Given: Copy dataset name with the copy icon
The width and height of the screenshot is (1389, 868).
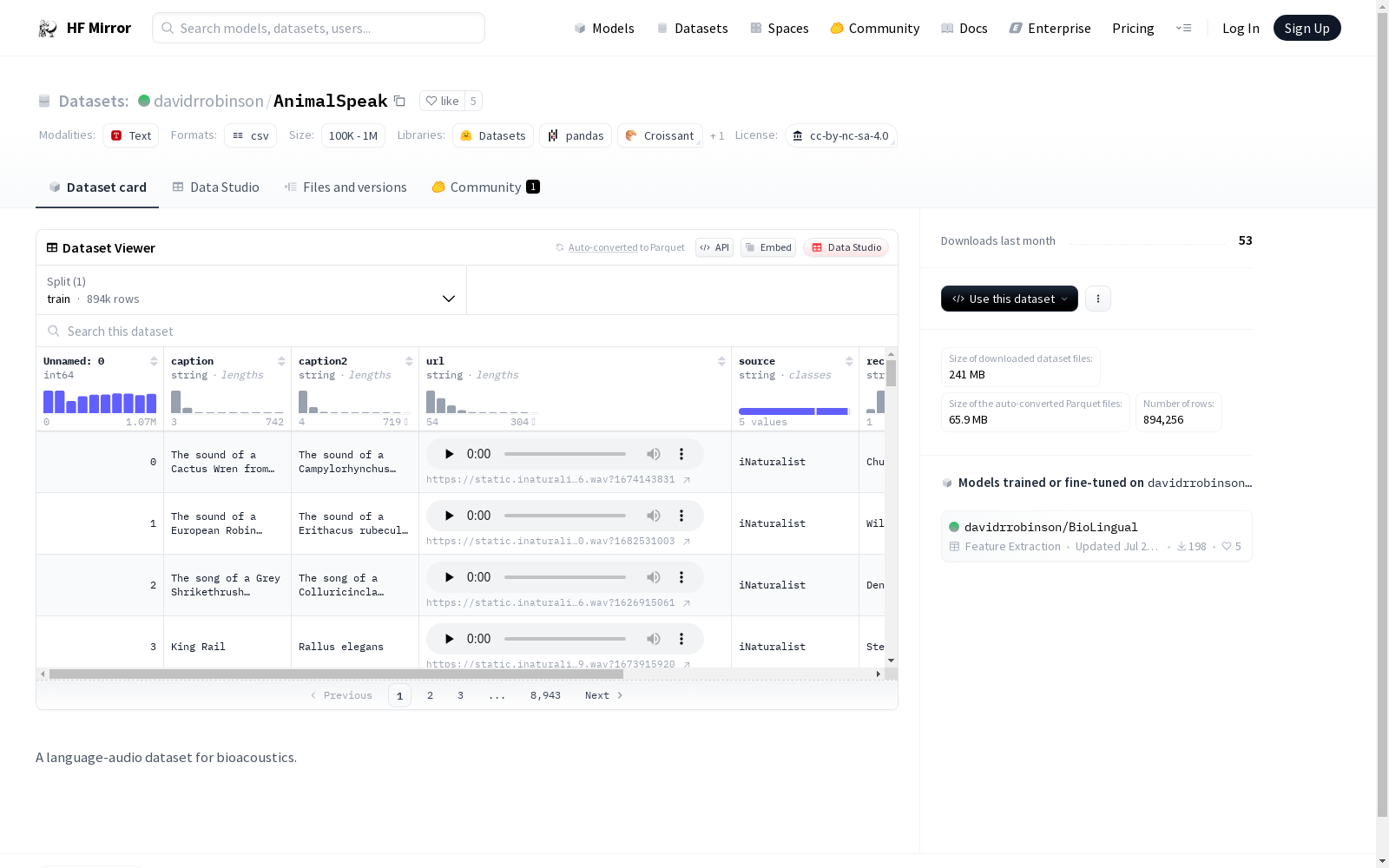Looking at the screenshot, I should click(x=399, y=101).
